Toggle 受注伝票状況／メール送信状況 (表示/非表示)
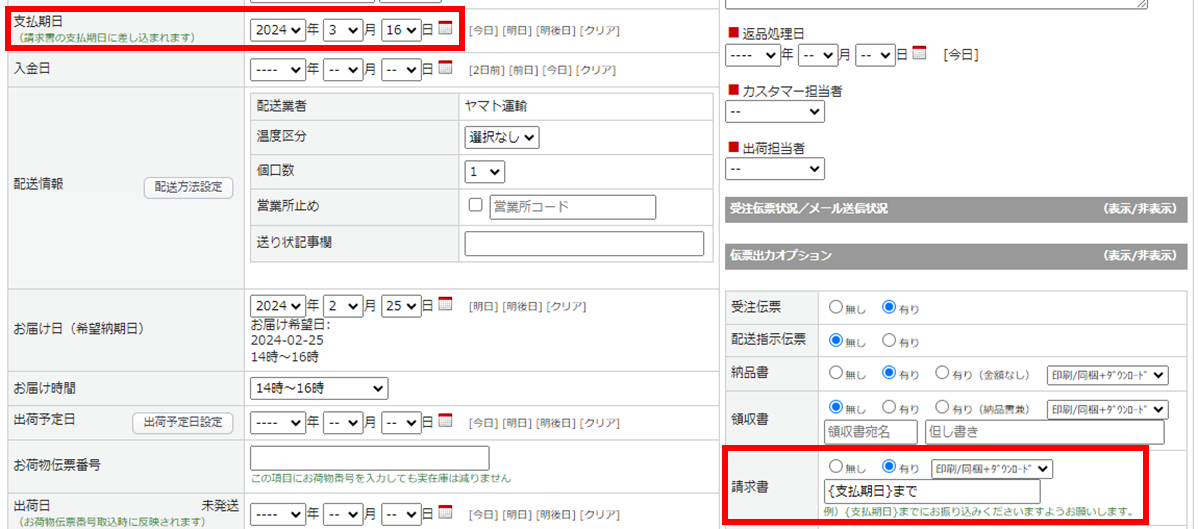This screenshot has height=529, width=1198. [x=1138, y=209]
